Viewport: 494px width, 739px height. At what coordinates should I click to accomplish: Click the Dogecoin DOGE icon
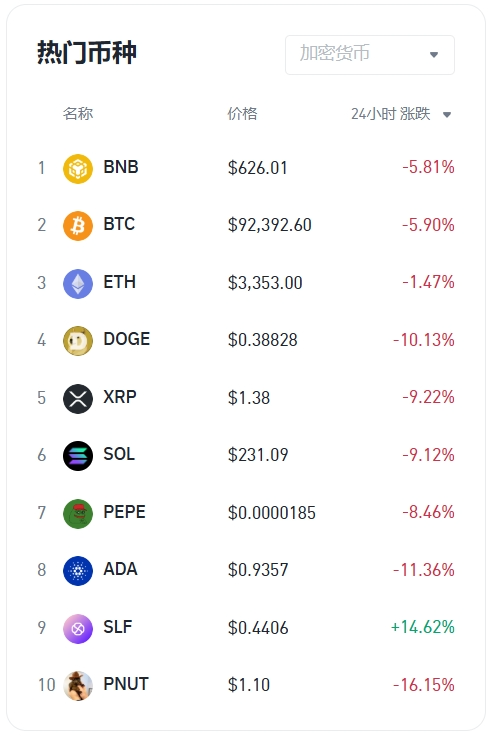coord(78,341)
